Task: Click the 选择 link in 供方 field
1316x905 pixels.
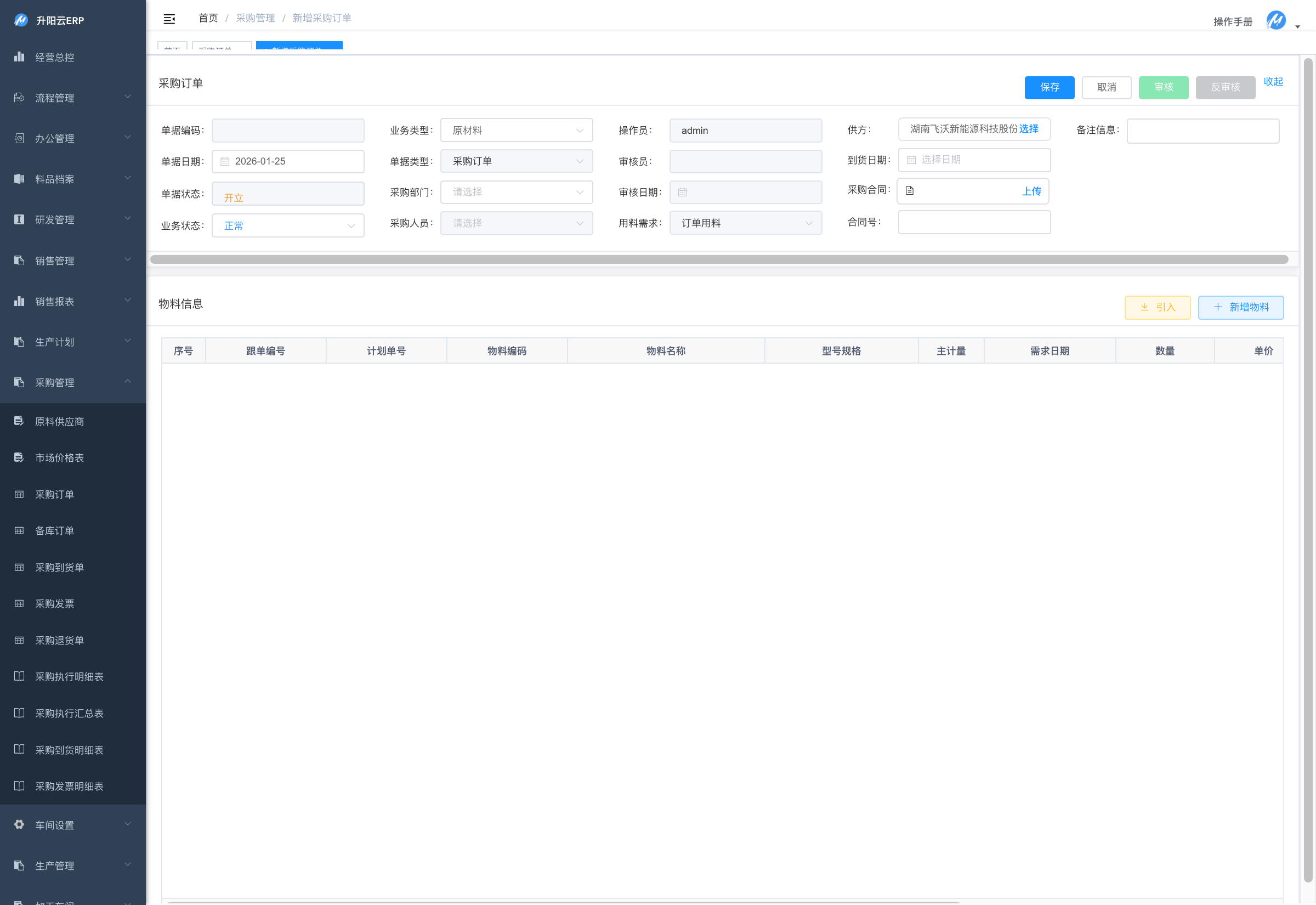Action: tap(1029, 129)
